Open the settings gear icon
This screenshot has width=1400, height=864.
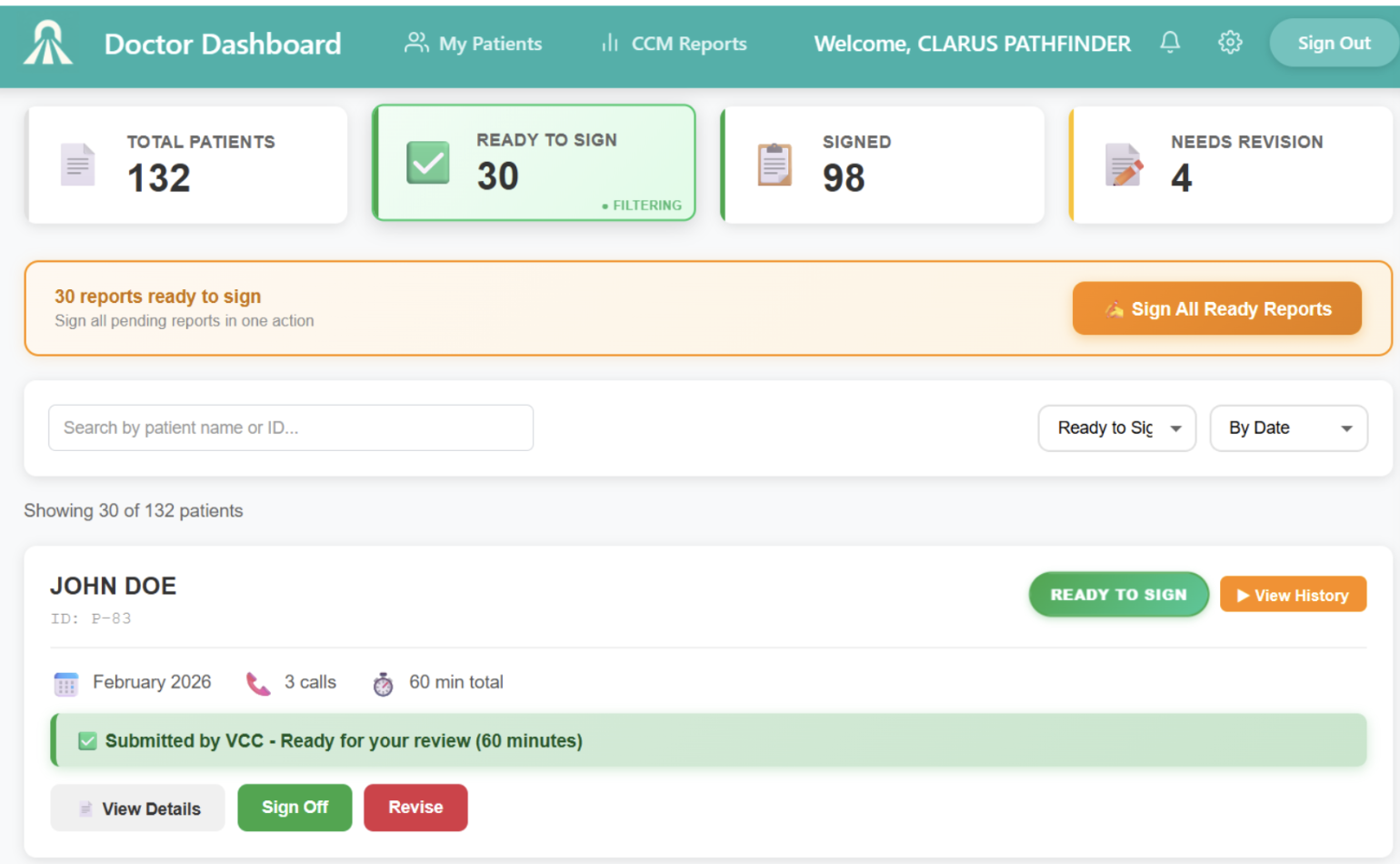1230,42
